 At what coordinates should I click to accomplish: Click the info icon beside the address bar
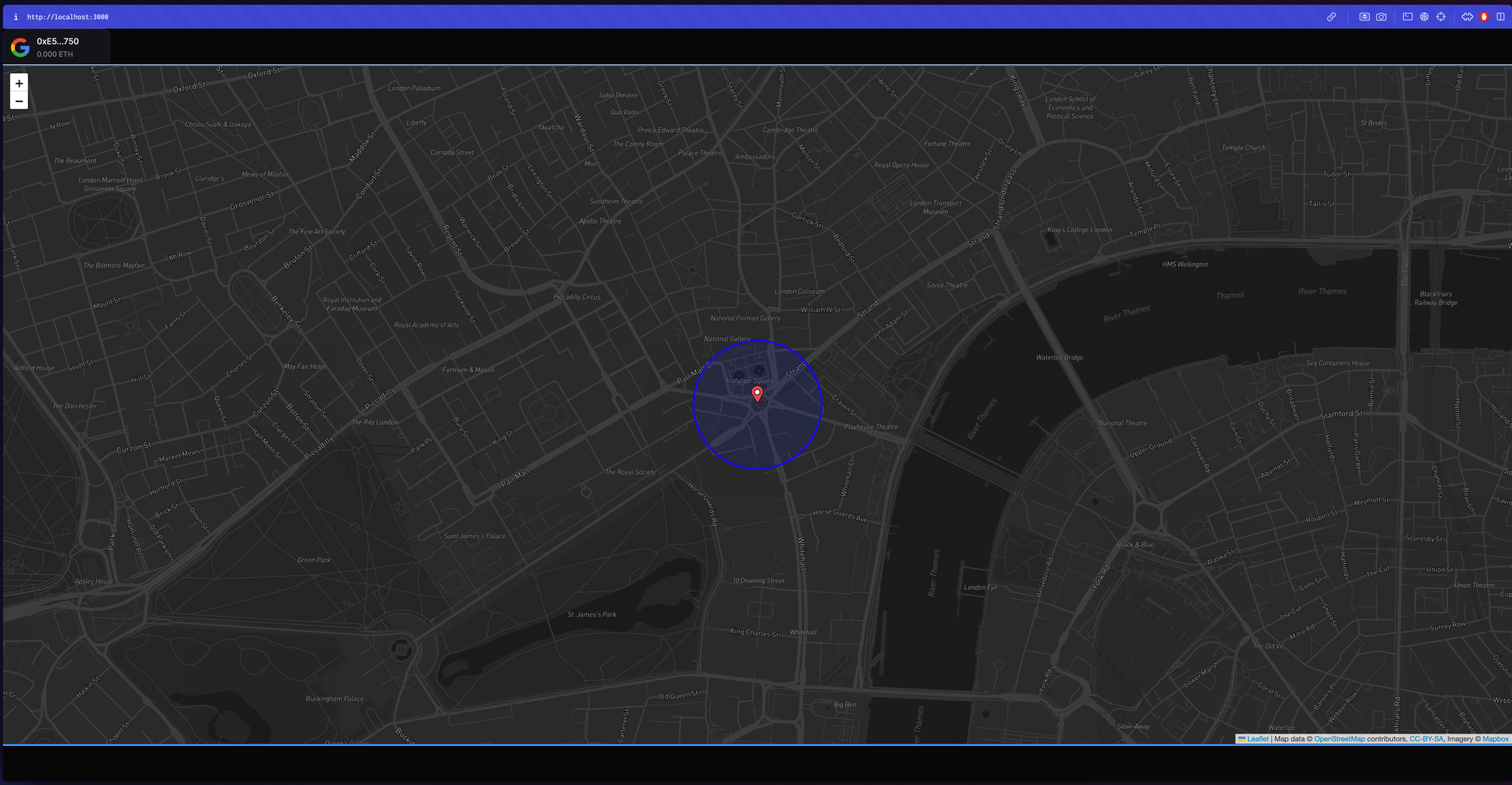[17, 16]
